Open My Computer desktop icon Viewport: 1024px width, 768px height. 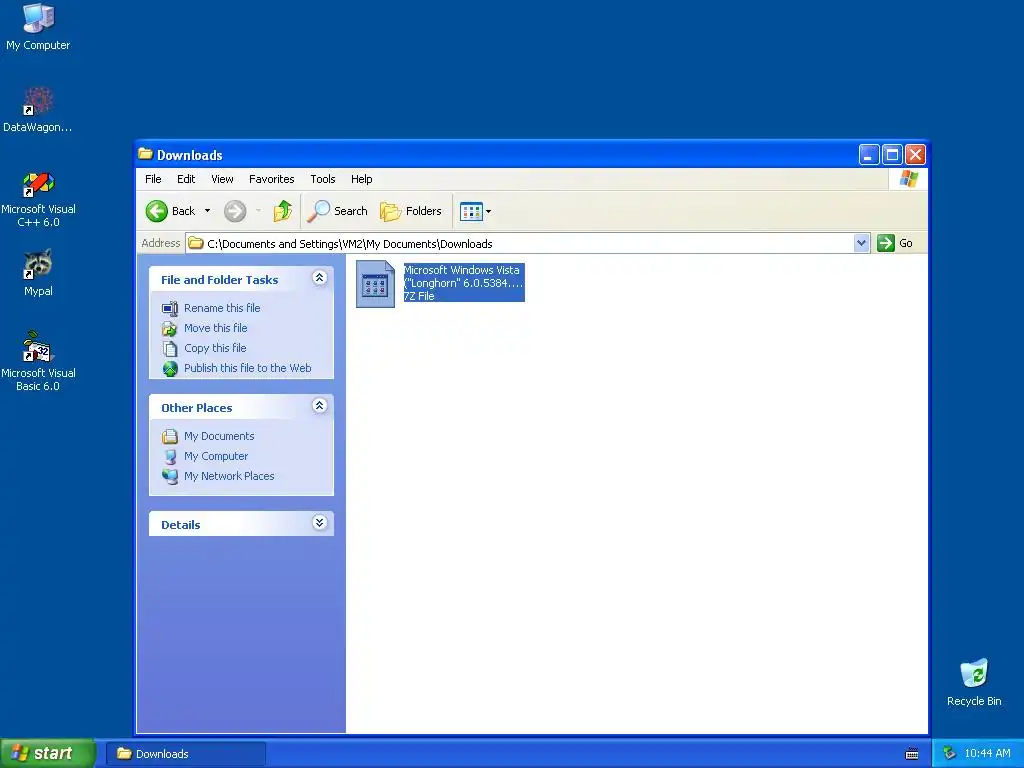coord(38,27)
